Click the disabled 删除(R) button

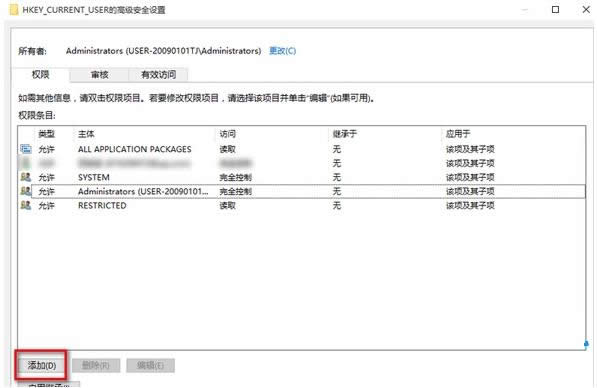96,366
